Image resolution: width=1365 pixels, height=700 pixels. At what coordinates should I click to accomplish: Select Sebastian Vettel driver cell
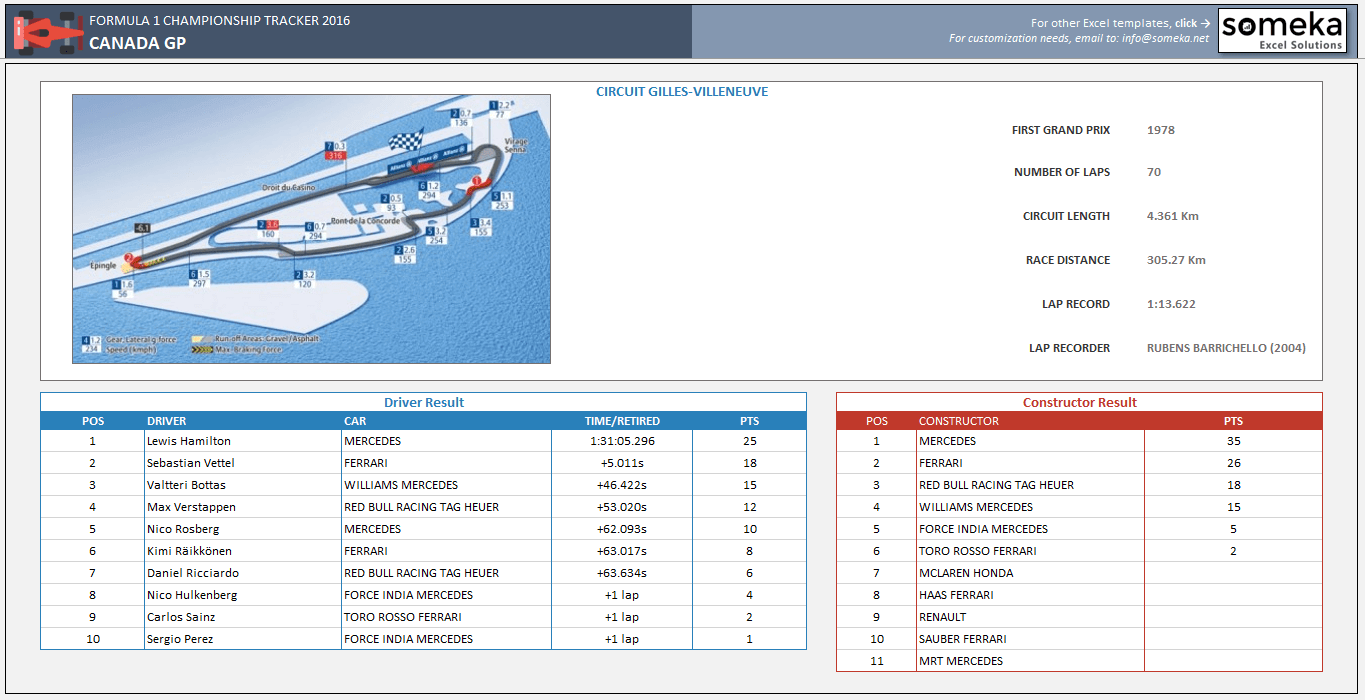click(243, 463)
